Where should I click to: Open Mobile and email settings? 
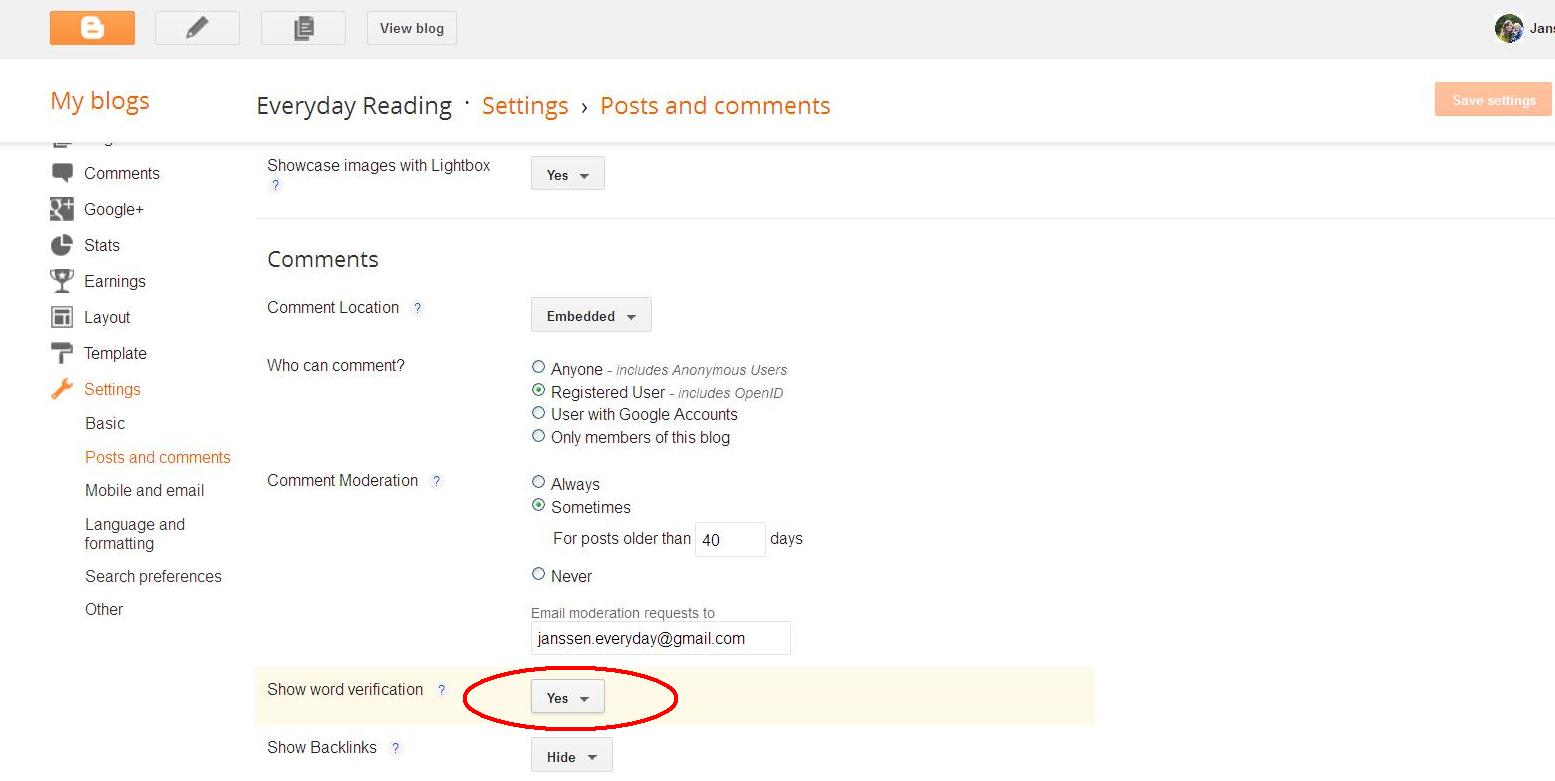point(144,490)
